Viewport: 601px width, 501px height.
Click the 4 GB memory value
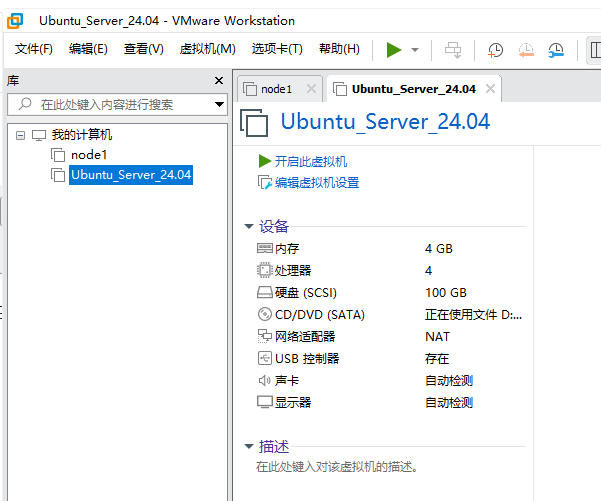439,249
